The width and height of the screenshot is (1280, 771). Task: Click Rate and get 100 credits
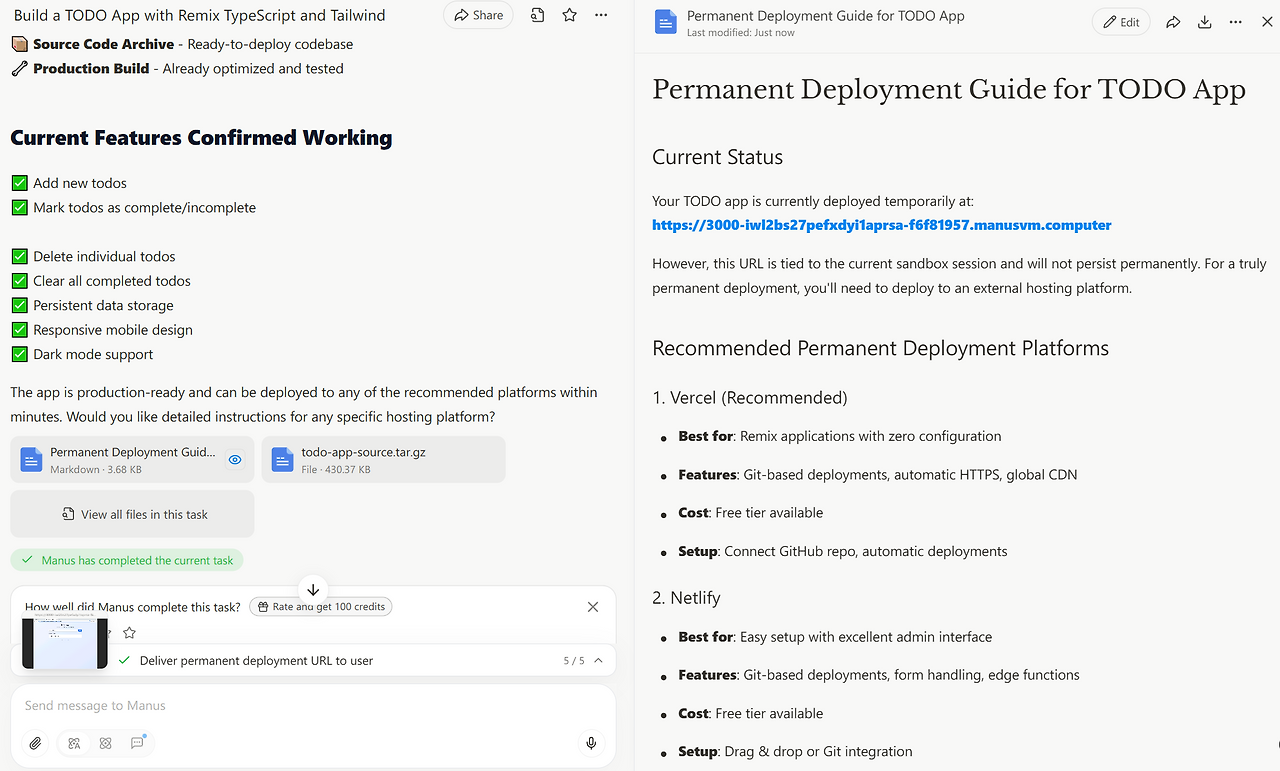[x=320, y=606]
